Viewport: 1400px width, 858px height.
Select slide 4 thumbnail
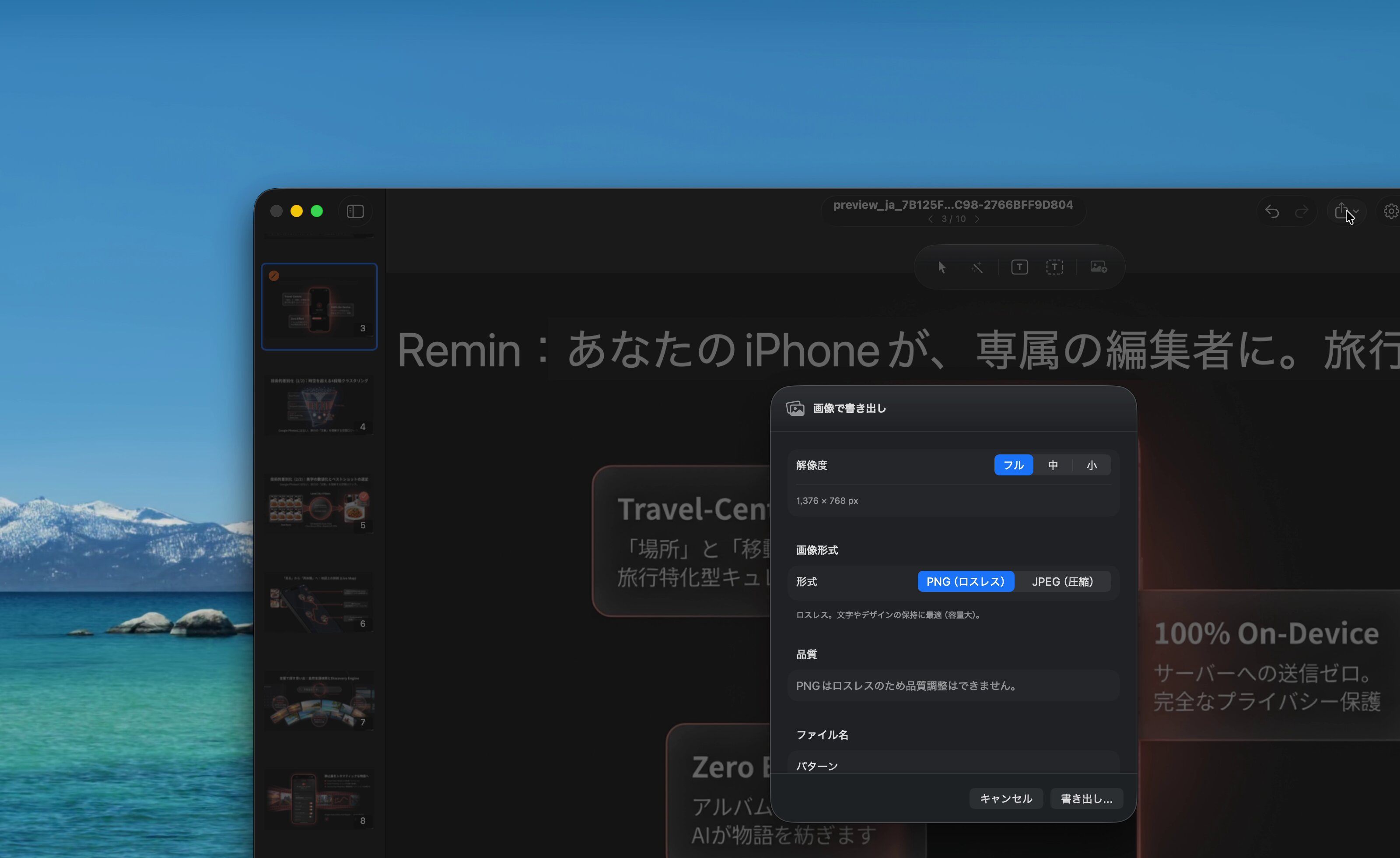coord(319,405)
